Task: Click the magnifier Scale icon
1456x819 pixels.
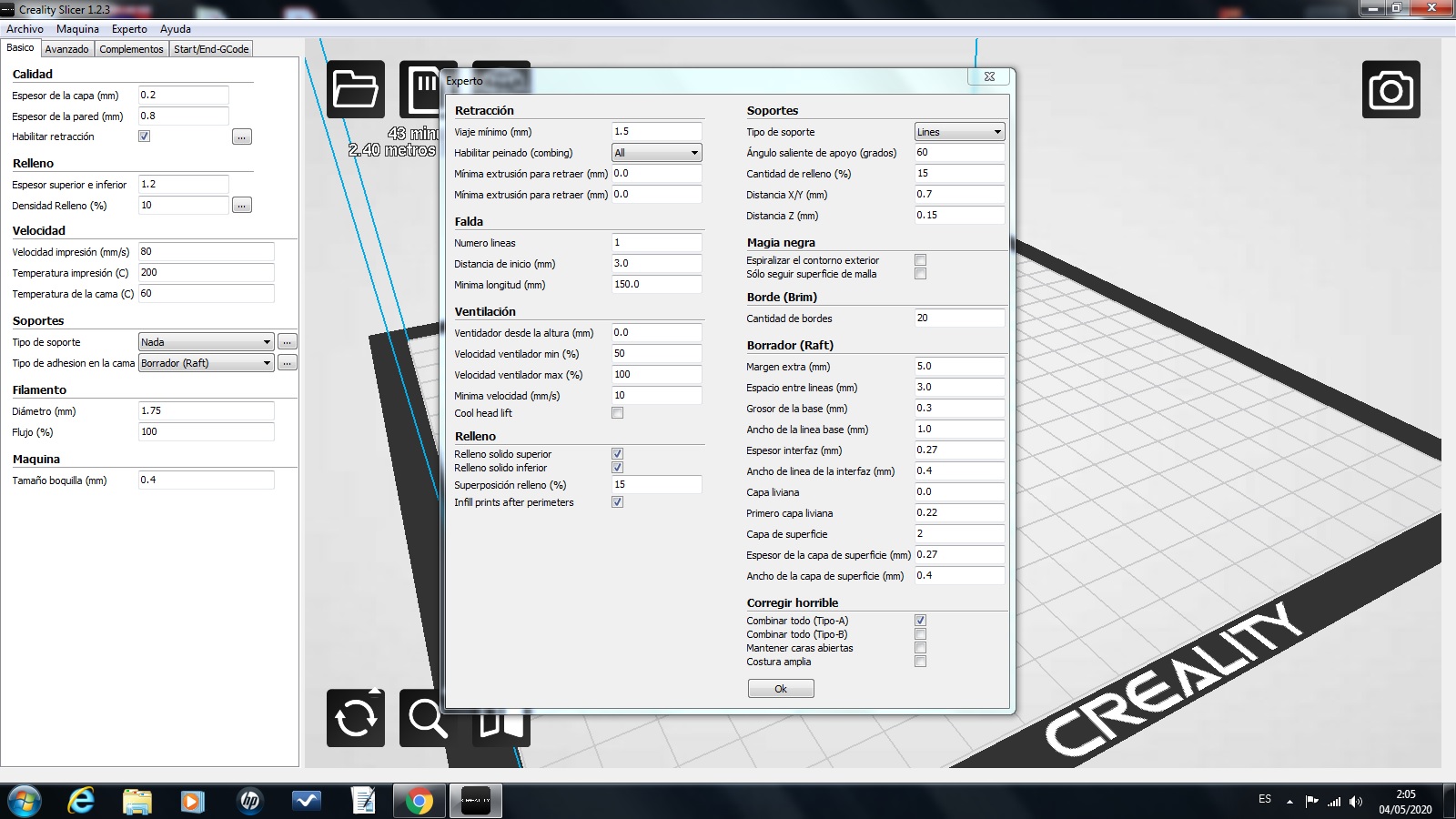Action: (x=426, y=718)
